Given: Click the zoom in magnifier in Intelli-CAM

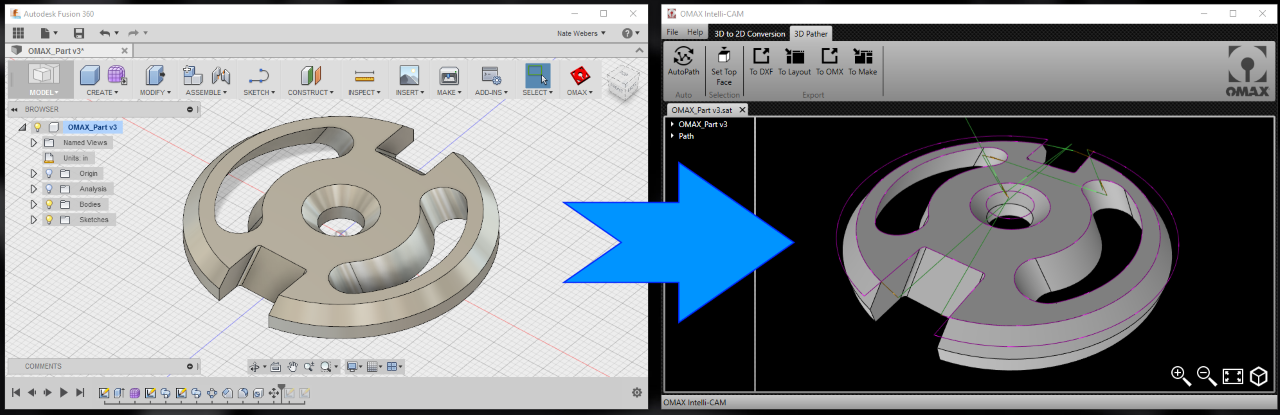Looking at the screenshot, I should [x=1181, y=376].
